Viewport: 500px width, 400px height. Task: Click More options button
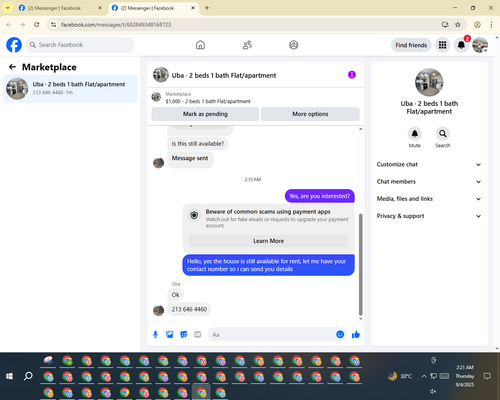310,114
